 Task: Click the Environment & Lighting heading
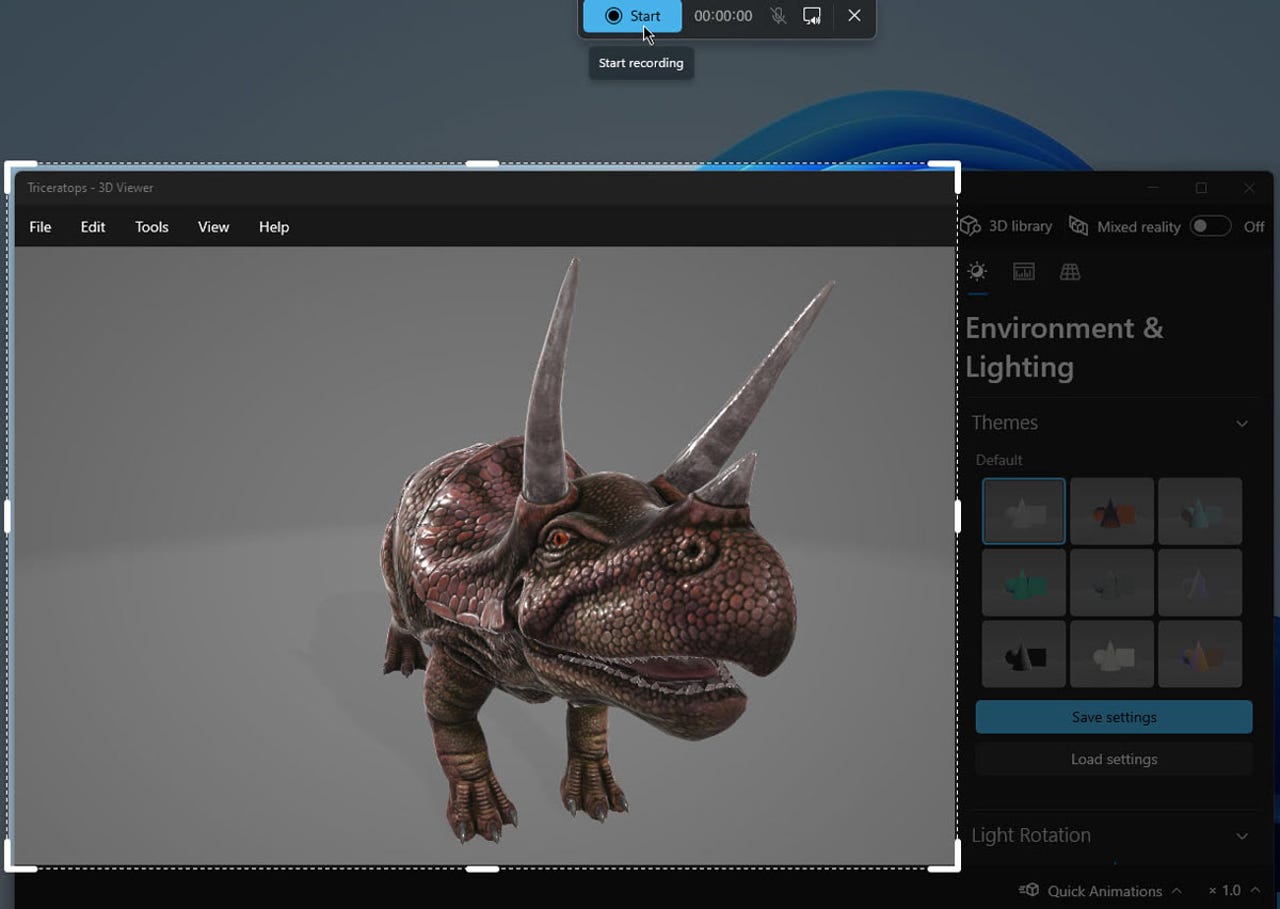pos(1064,347)
